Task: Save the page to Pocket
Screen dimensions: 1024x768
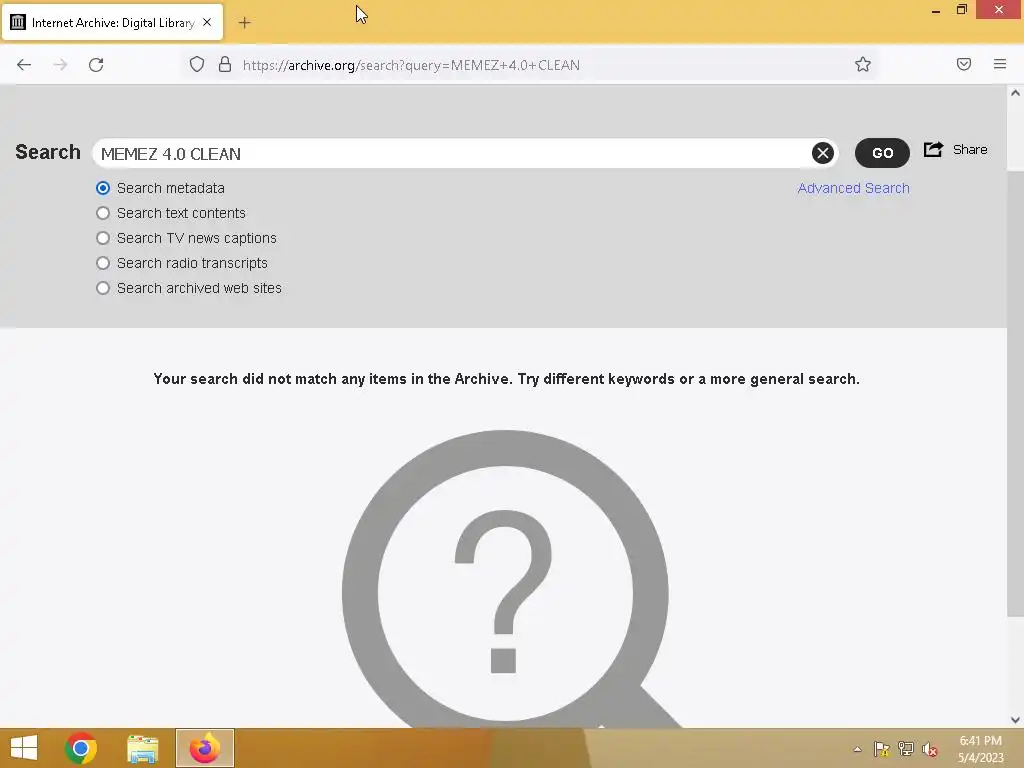Action: pos(964,64)
